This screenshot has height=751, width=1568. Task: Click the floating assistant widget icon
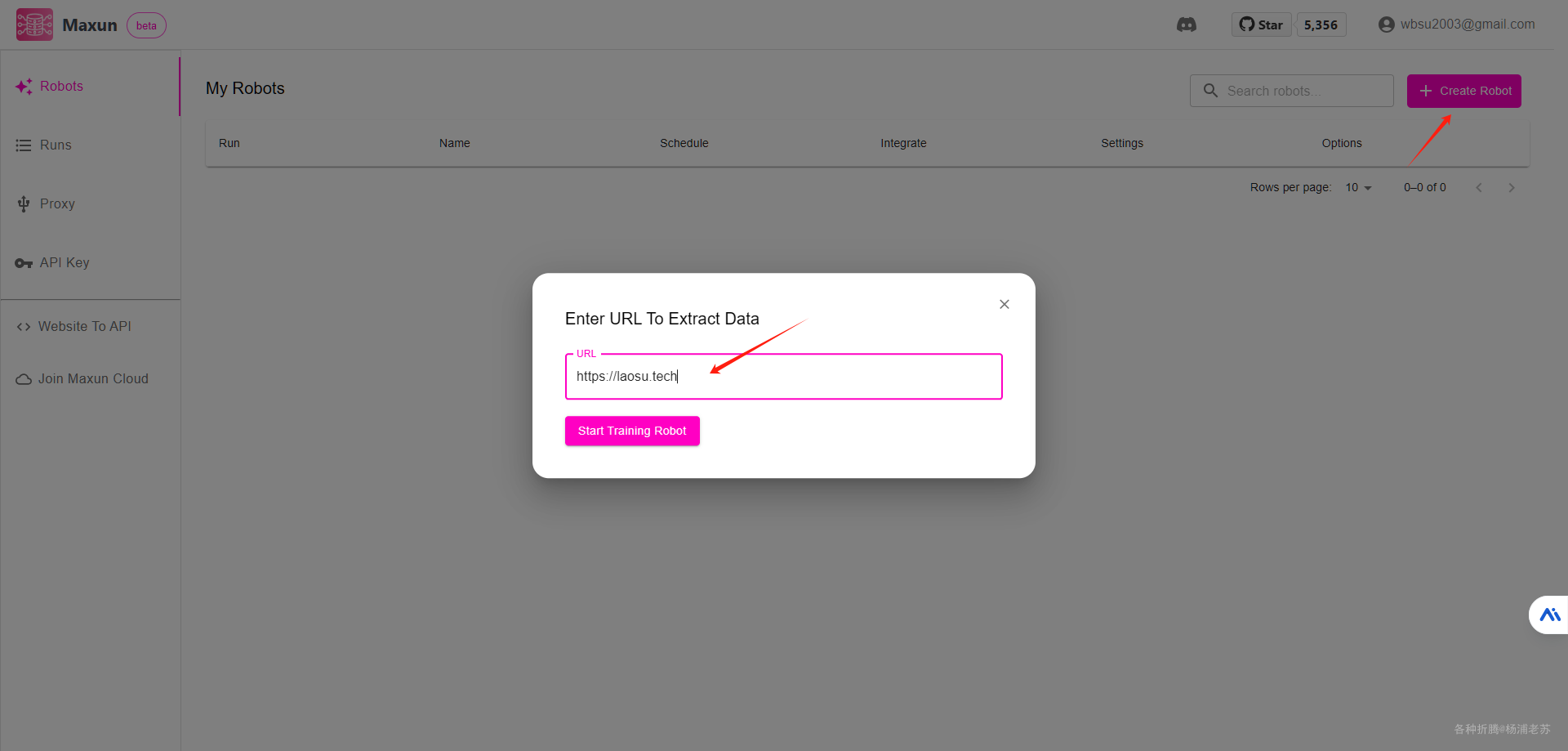pyautogui.click(x=1549, y=615)
